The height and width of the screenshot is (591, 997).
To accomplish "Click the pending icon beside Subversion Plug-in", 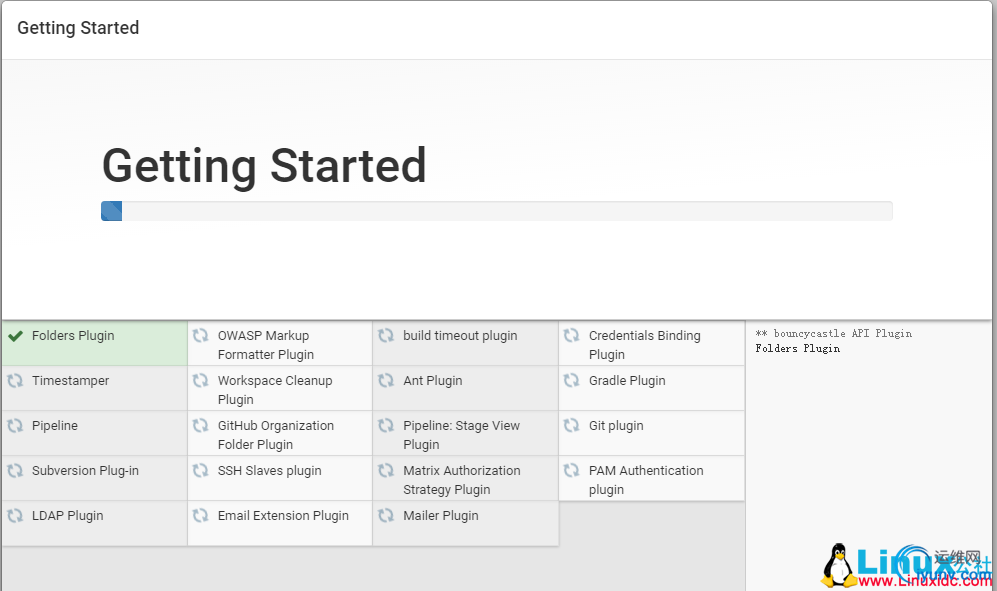I will (x=15, y=471).
